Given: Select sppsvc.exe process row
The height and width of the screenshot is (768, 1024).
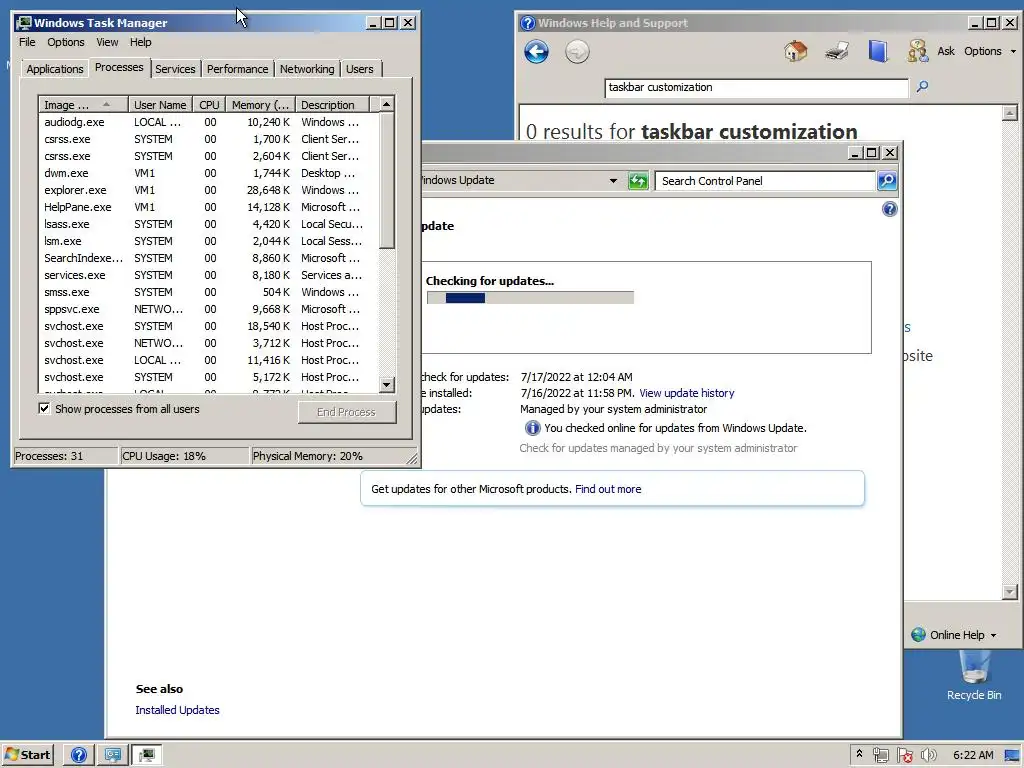Looking at the screenshot, I should coord(208,309).
